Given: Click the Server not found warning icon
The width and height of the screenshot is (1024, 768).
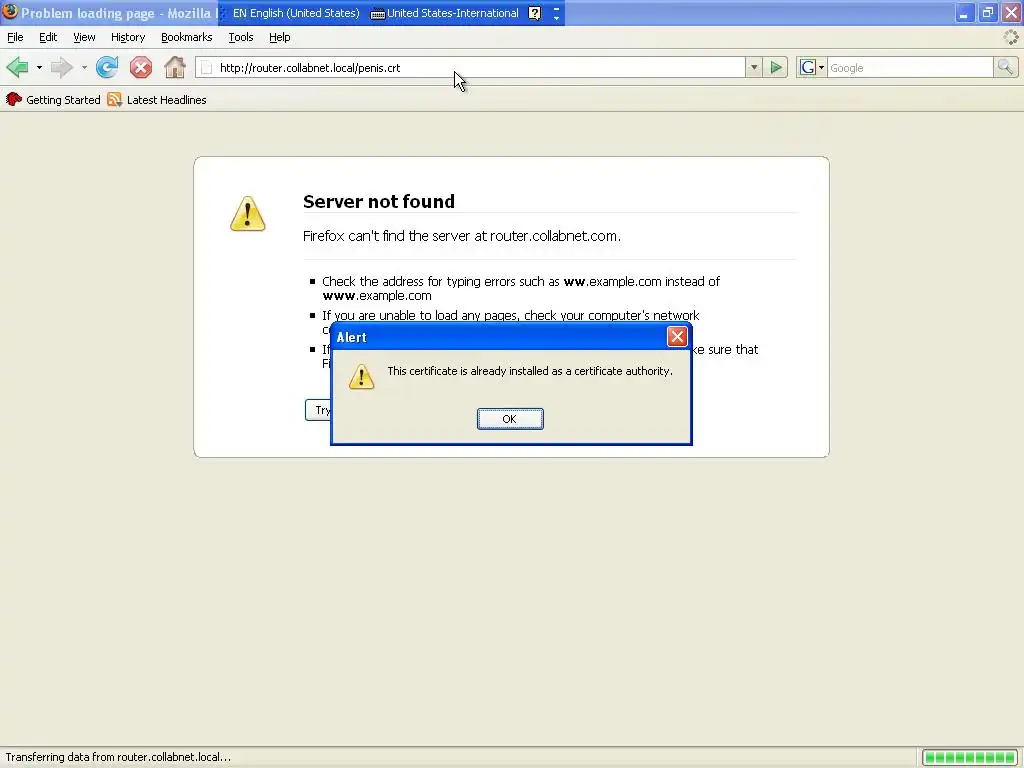Looking at the screenshot, I should (248, 214).
